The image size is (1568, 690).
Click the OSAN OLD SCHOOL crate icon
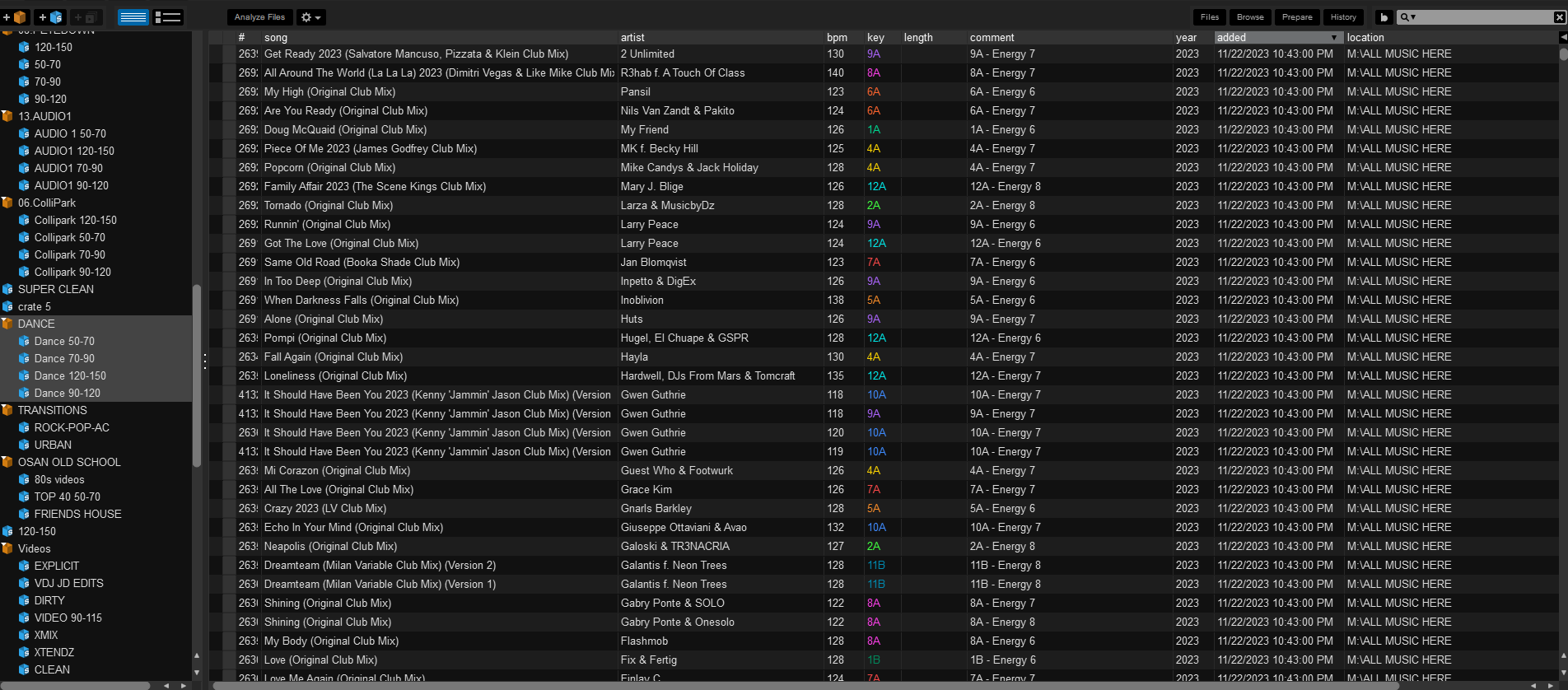tap(7, 462)
